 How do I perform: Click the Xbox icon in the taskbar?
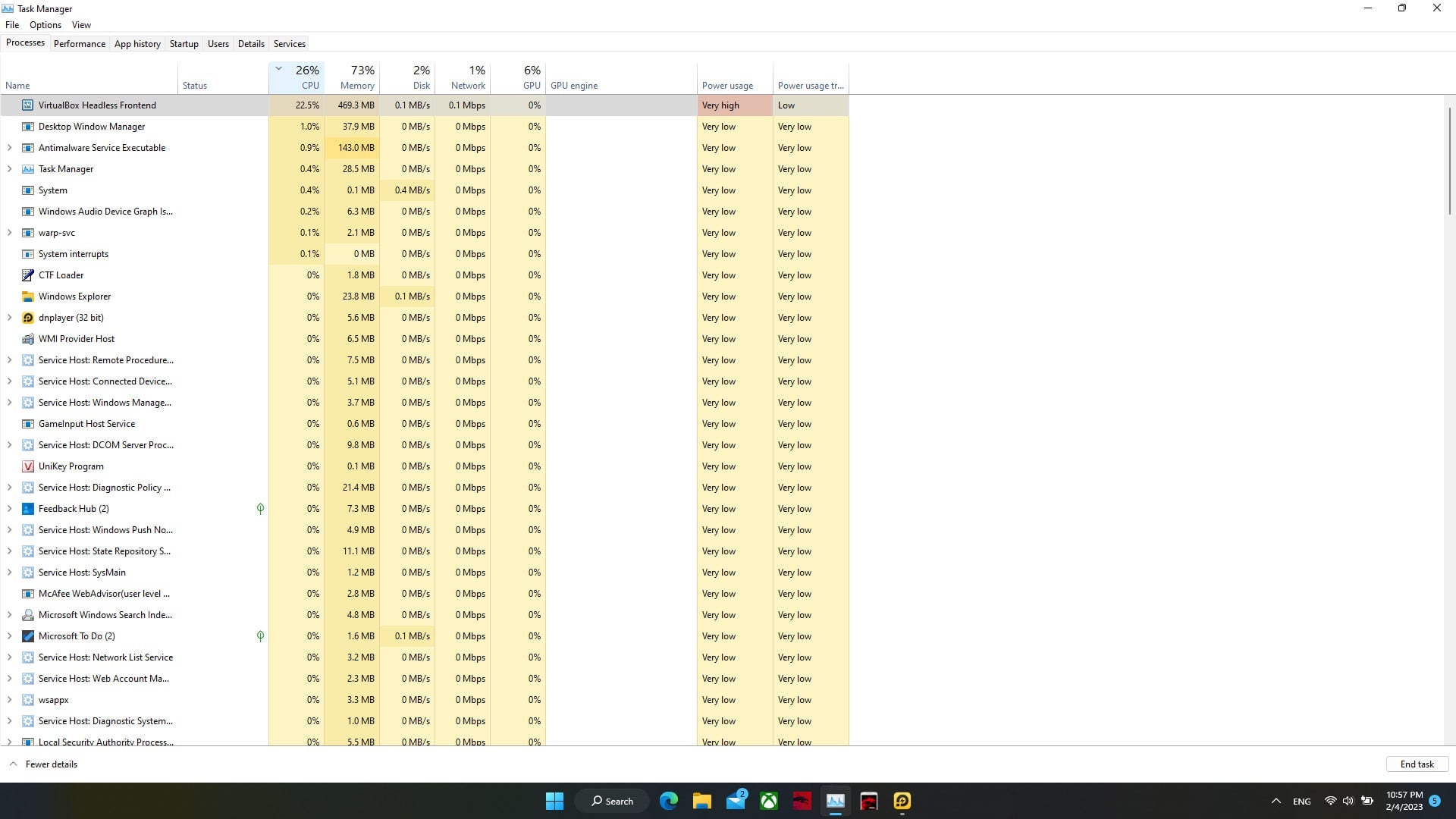click(769, 801)
